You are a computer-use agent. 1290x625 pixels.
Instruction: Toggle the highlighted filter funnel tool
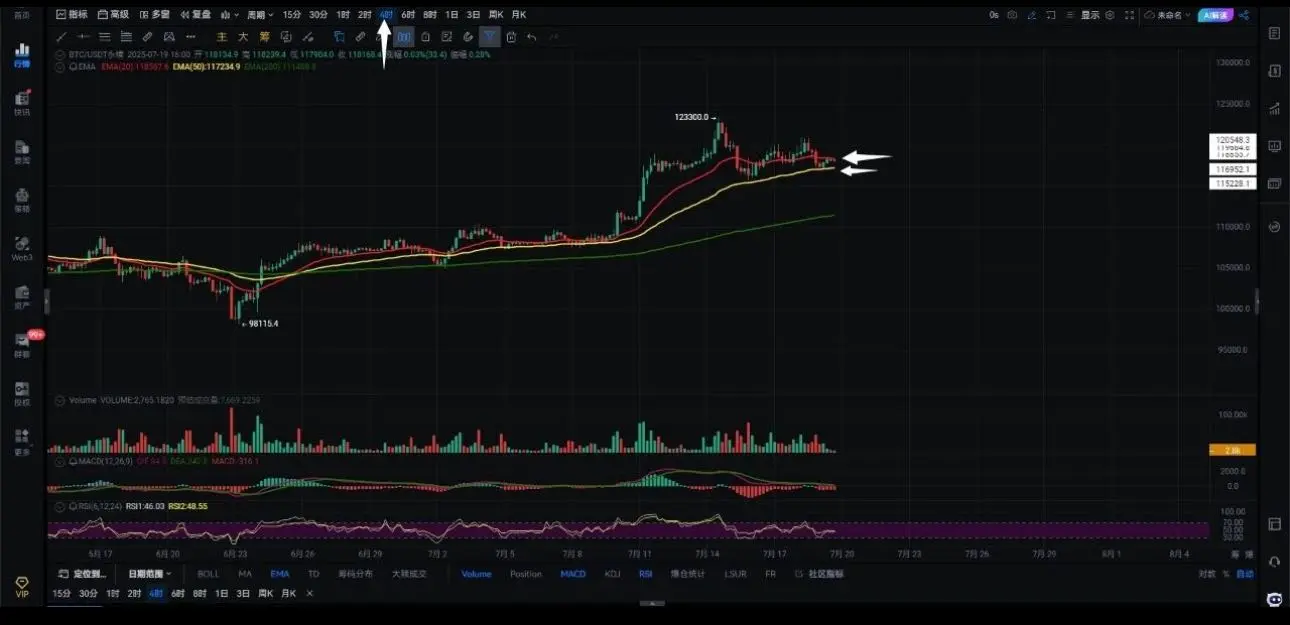489,37
